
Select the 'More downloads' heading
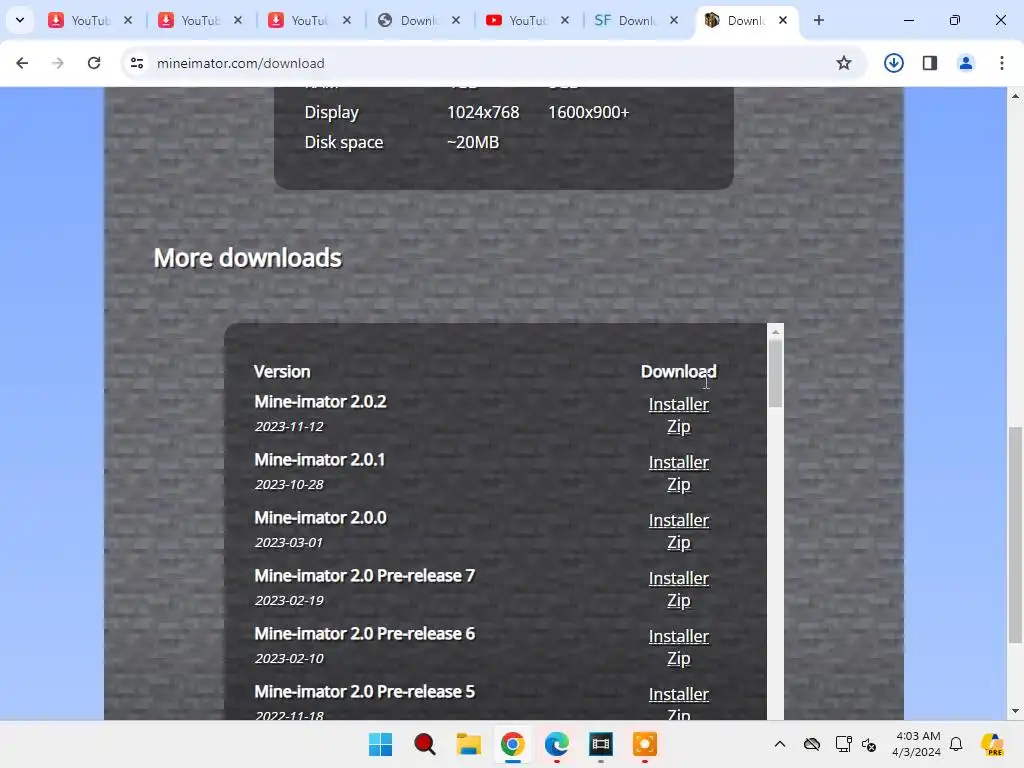tap(248, 258)
